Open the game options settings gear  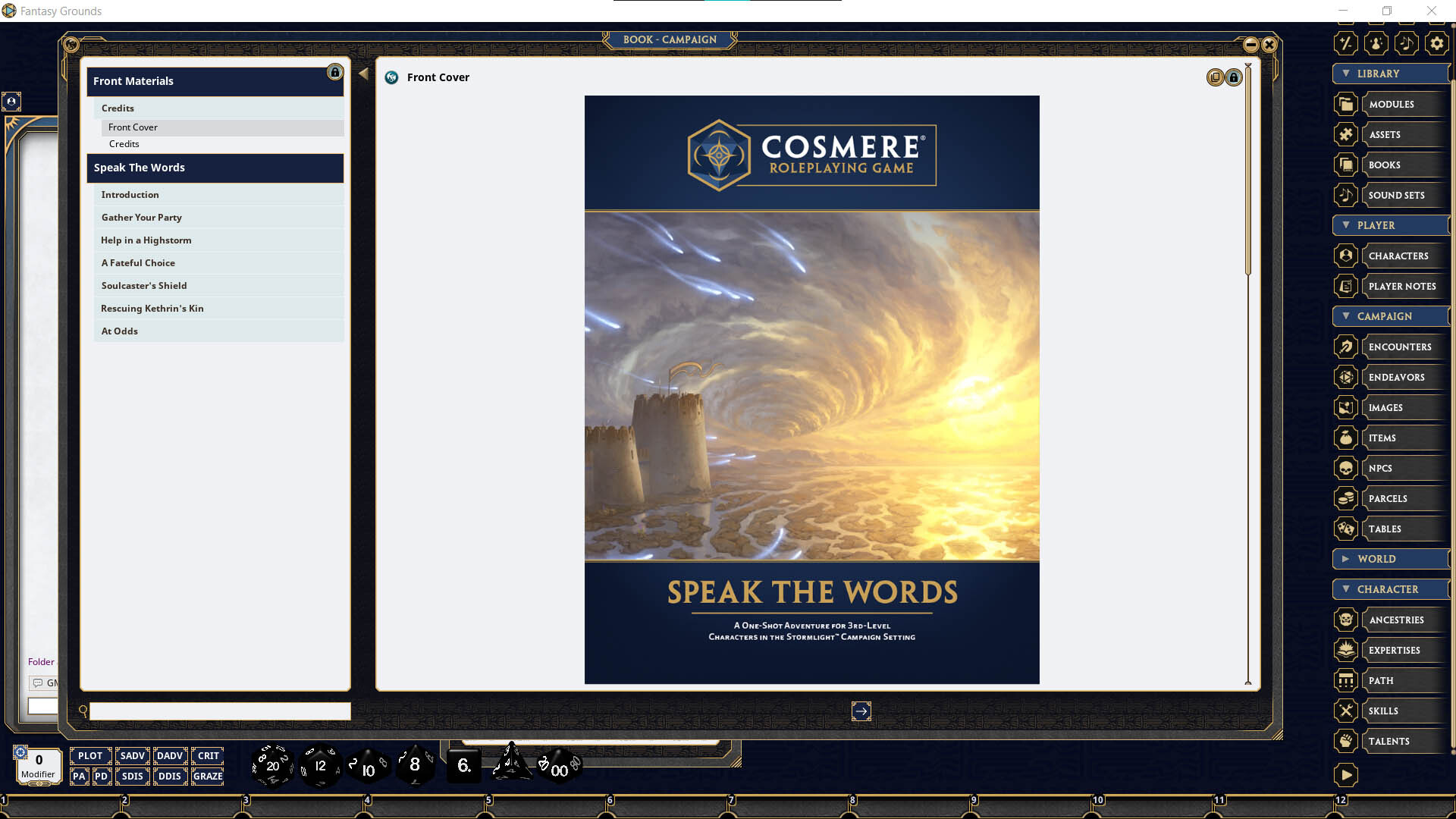pyautogui.click(x=1436, y=43)
